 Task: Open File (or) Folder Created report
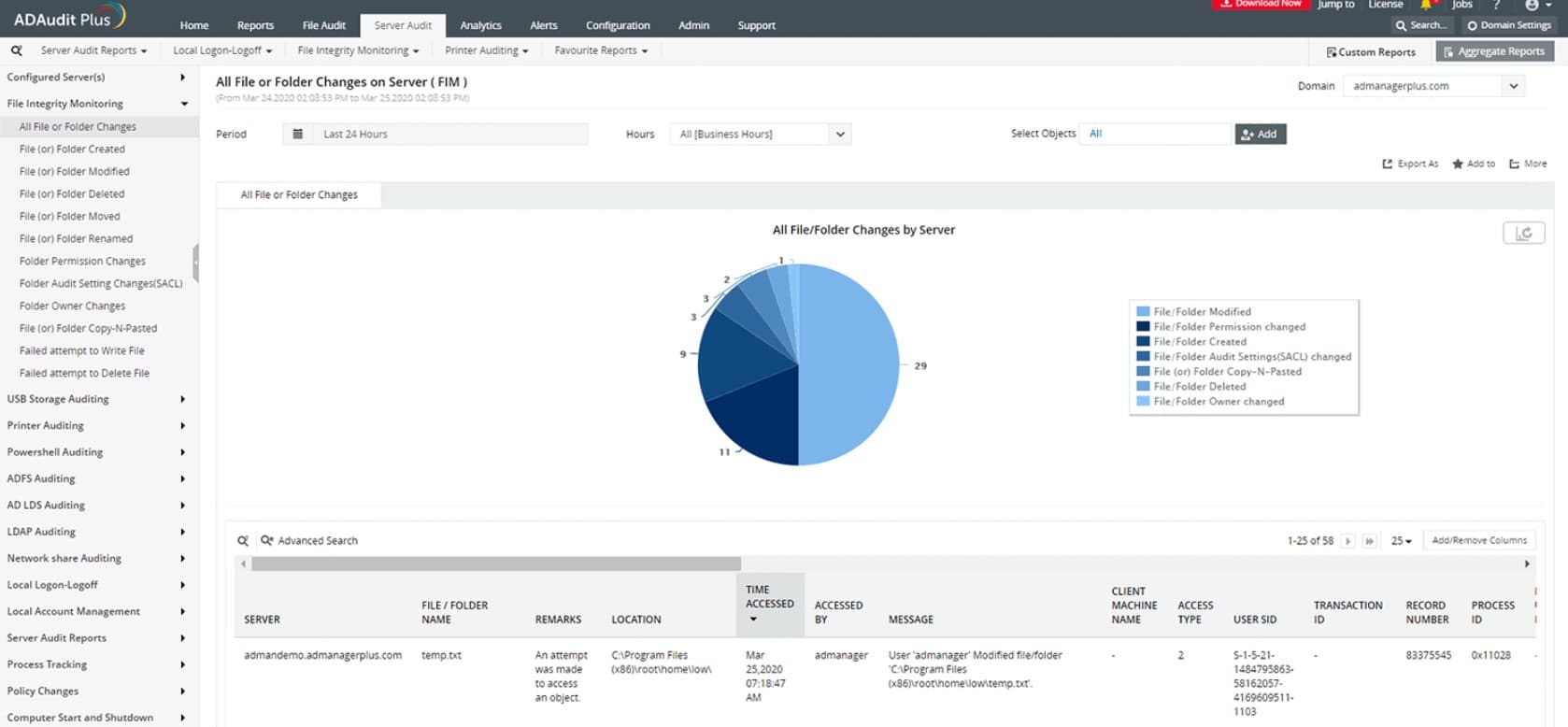pyautogui.click(x=72, y=149)
